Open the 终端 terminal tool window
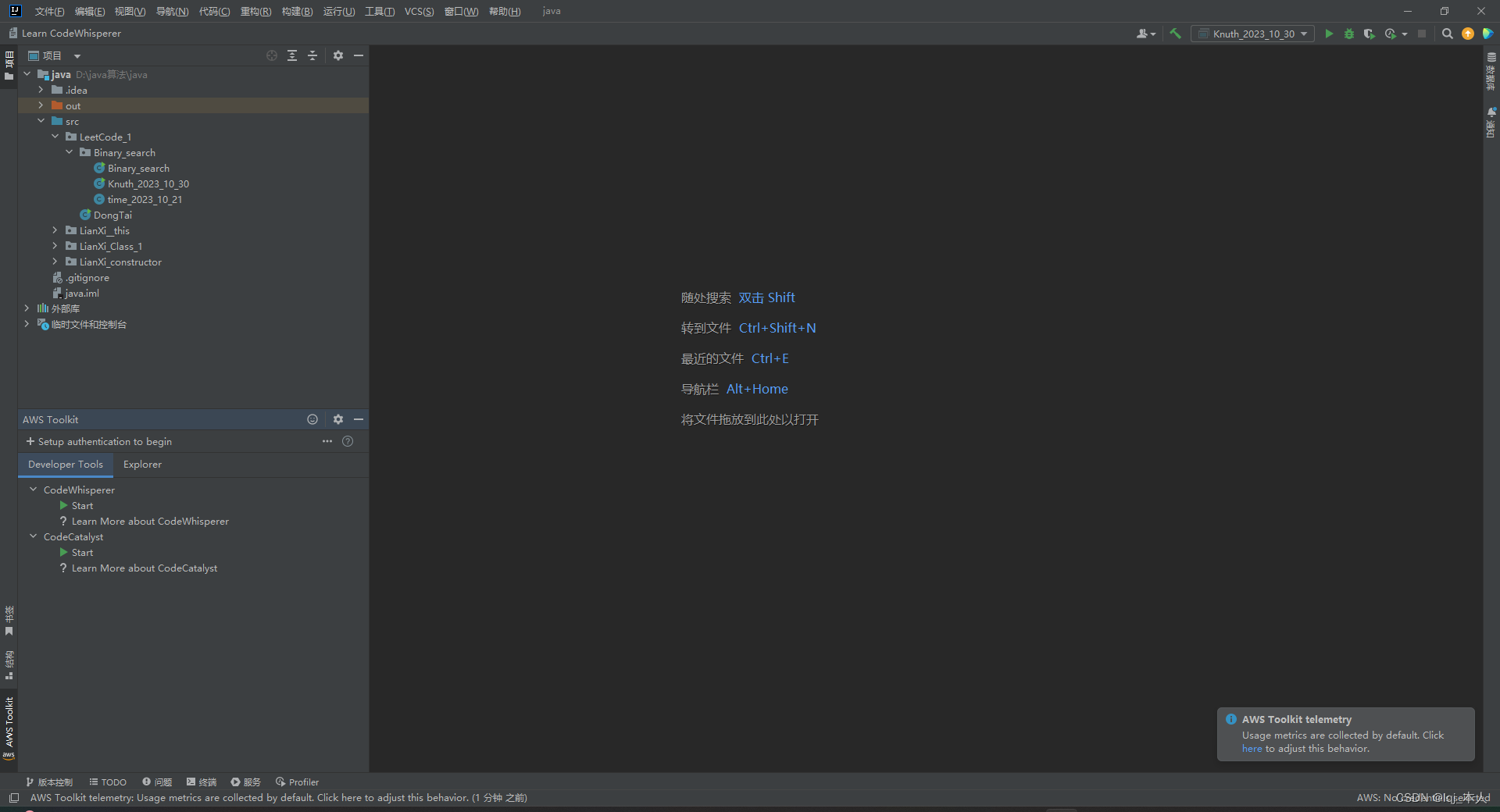Screen dimensions: 1500x812 (201, 782)
